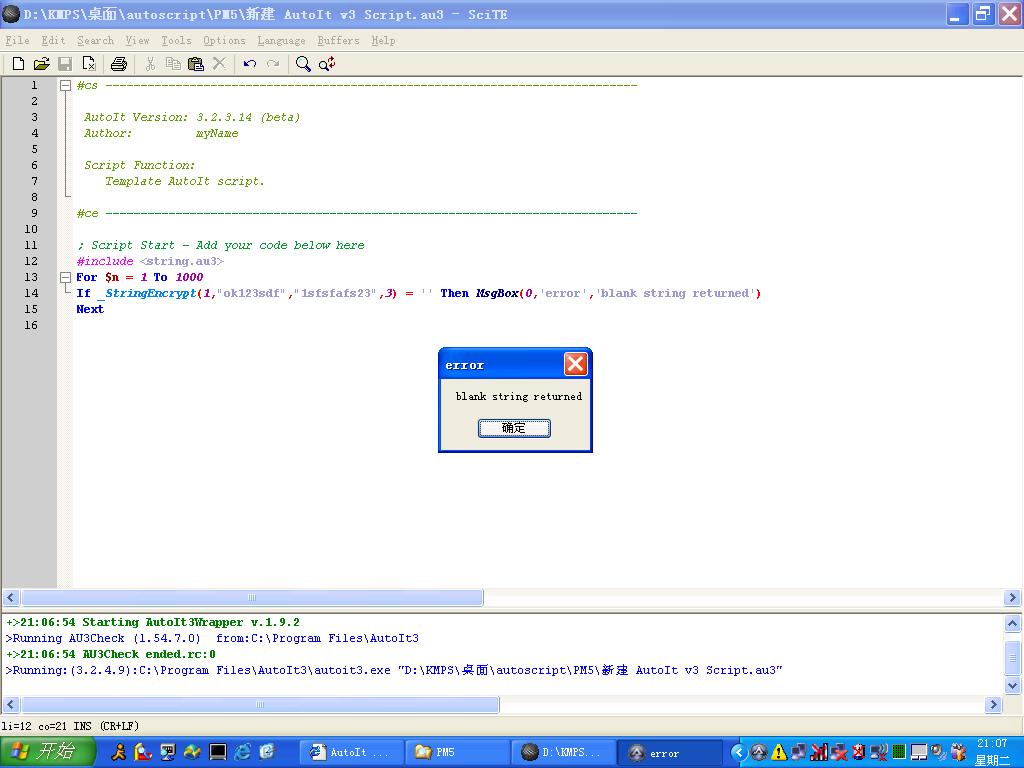Click the New file toolbar icon
The height and width of the screenshot is (768, 1024).
coord(18,64)
